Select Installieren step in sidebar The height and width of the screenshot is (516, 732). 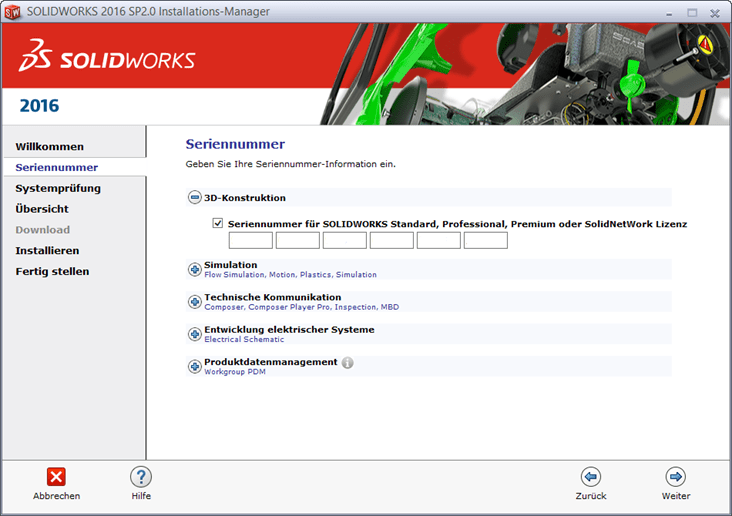(x=47, y=251)
